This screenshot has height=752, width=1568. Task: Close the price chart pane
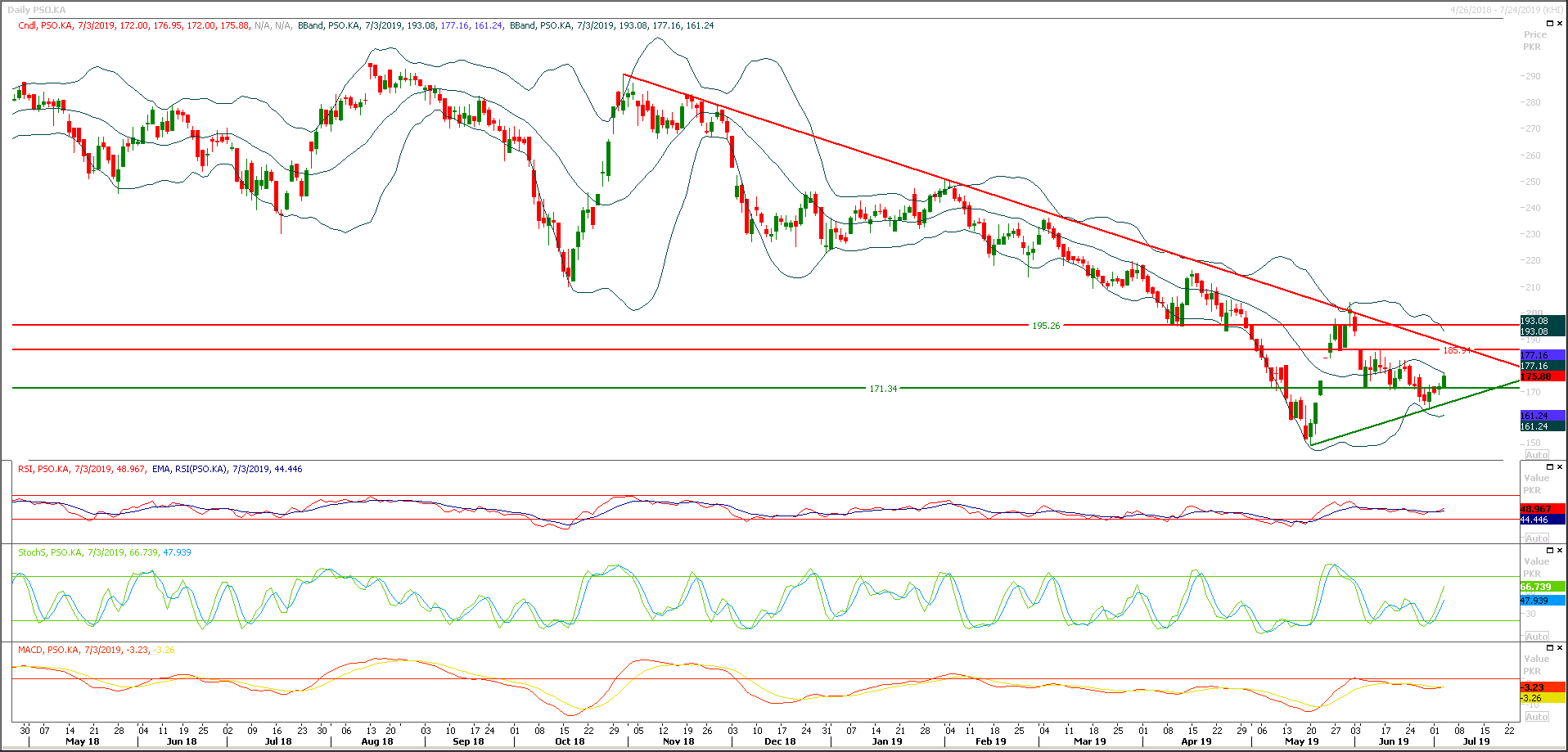(1560, 24)
